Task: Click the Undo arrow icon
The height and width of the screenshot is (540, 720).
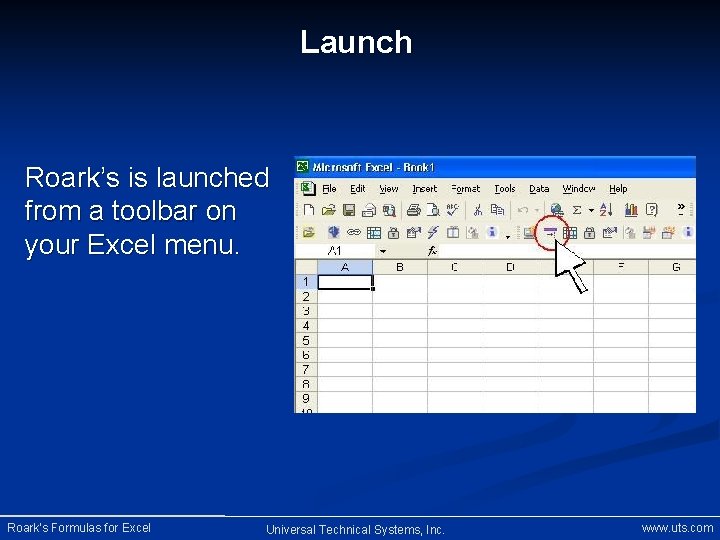Action: coord(523,210)
